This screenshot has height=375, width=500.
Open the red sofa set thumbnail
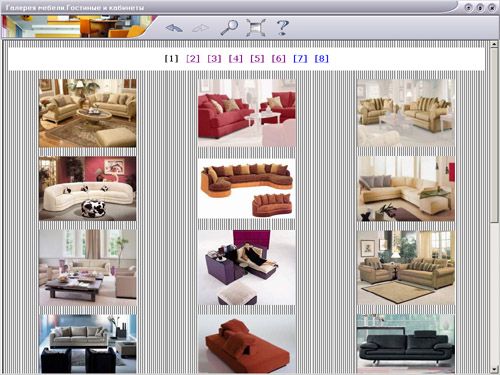tap(246, 113)
